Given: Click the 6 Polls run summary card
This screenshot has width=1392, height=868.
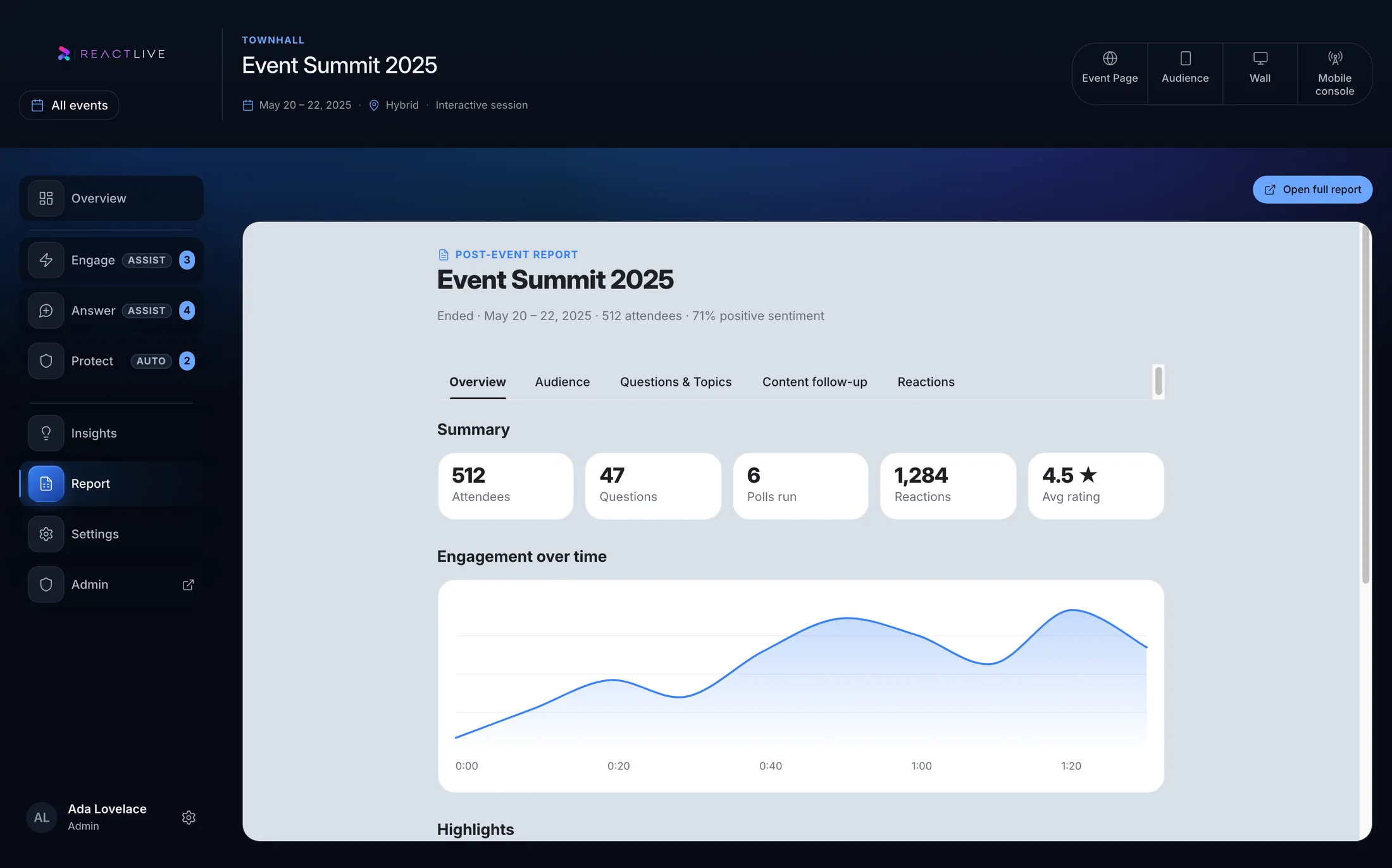Looking at the screenshot, I should [800, 486].
